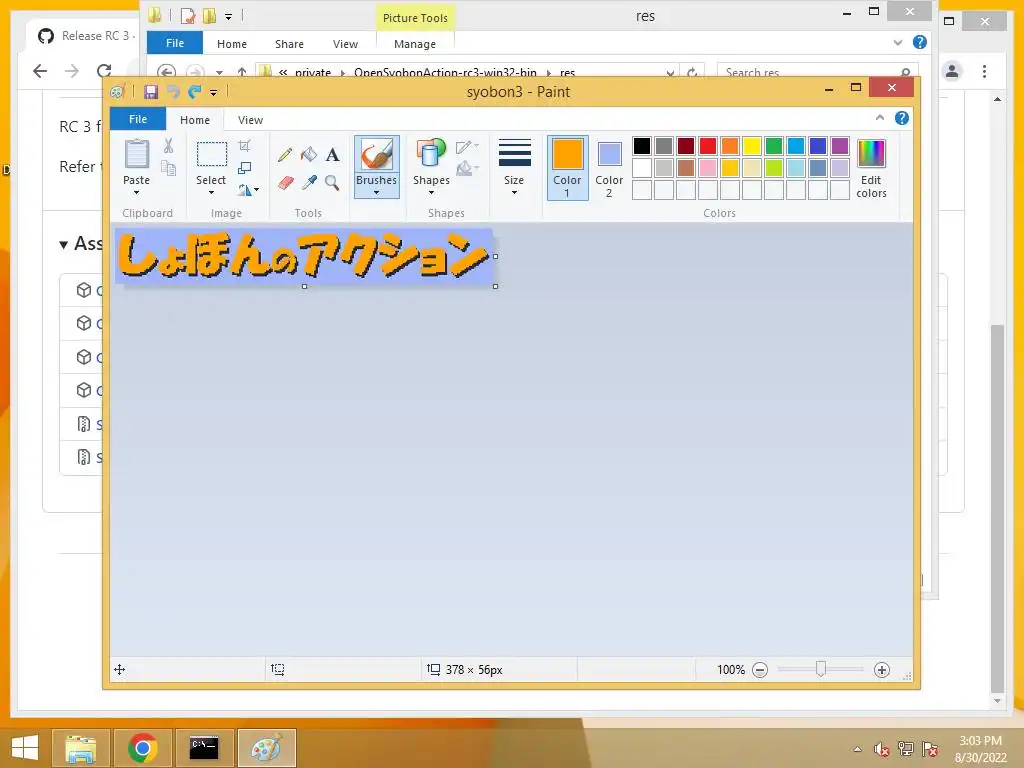The width and height of the screenshot is (1024, 768).
Task: Open the Paint File menu
Action: [x=138, y=120]
